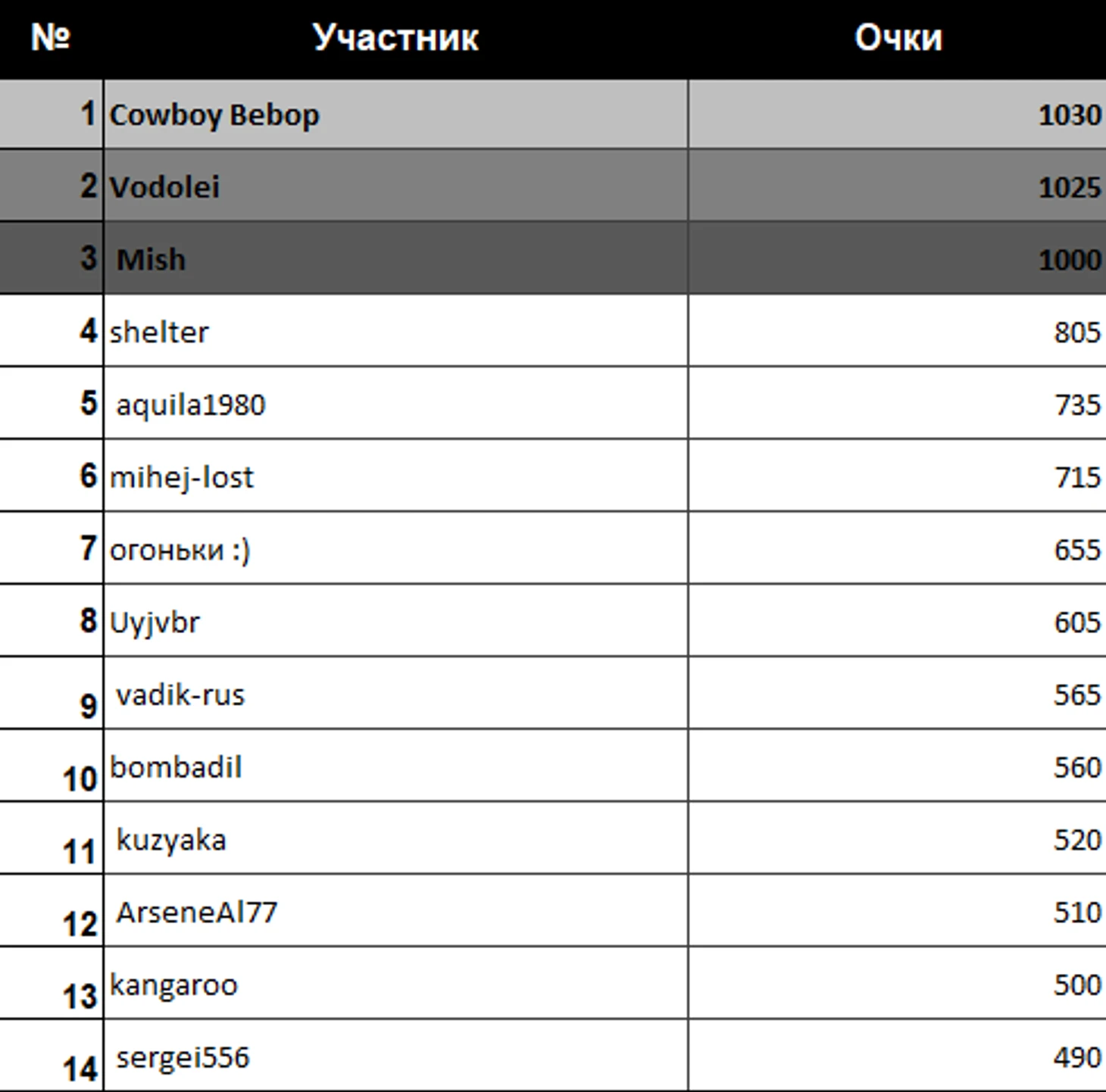
Task: Select the Очки column header
Action: pyautogui.click(x=898, y=38)
